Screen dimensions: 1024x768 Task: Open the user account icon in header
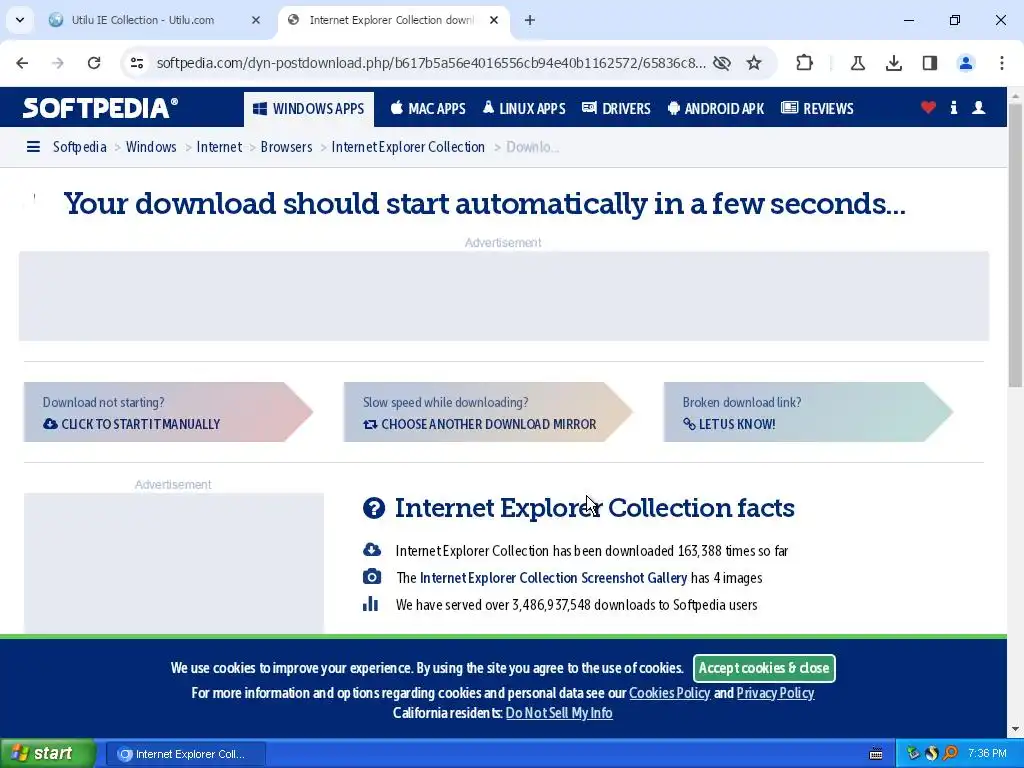click(978, 108)
